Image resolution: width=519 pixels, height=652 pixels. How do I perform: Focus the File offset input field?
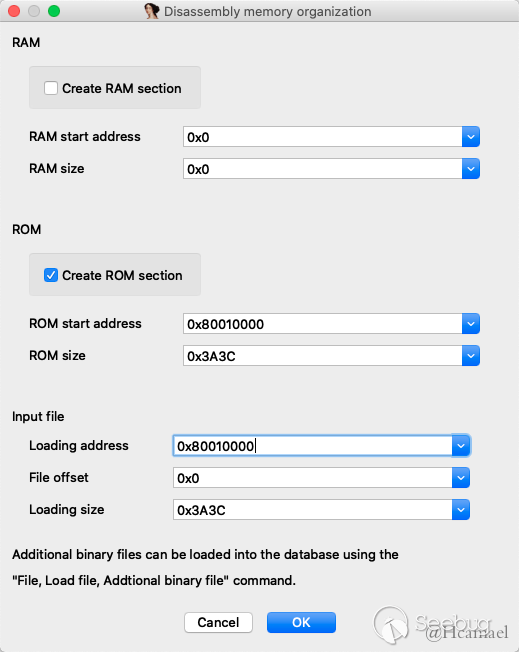point(313,478)
